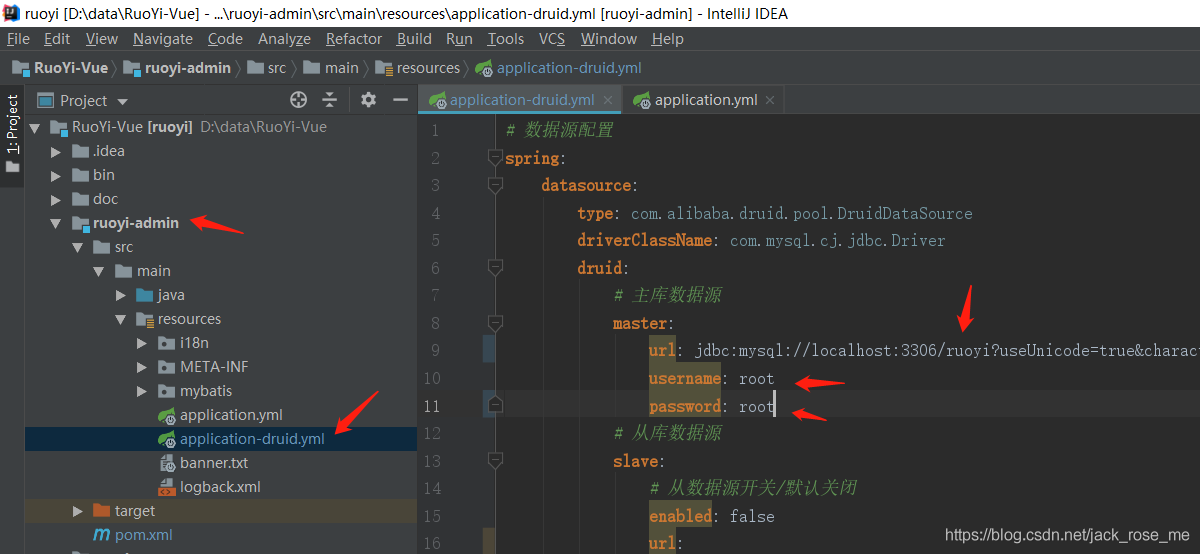Fold the spring block at line 2
This screenshot has height=554, width=1200.
coord(494,158)
